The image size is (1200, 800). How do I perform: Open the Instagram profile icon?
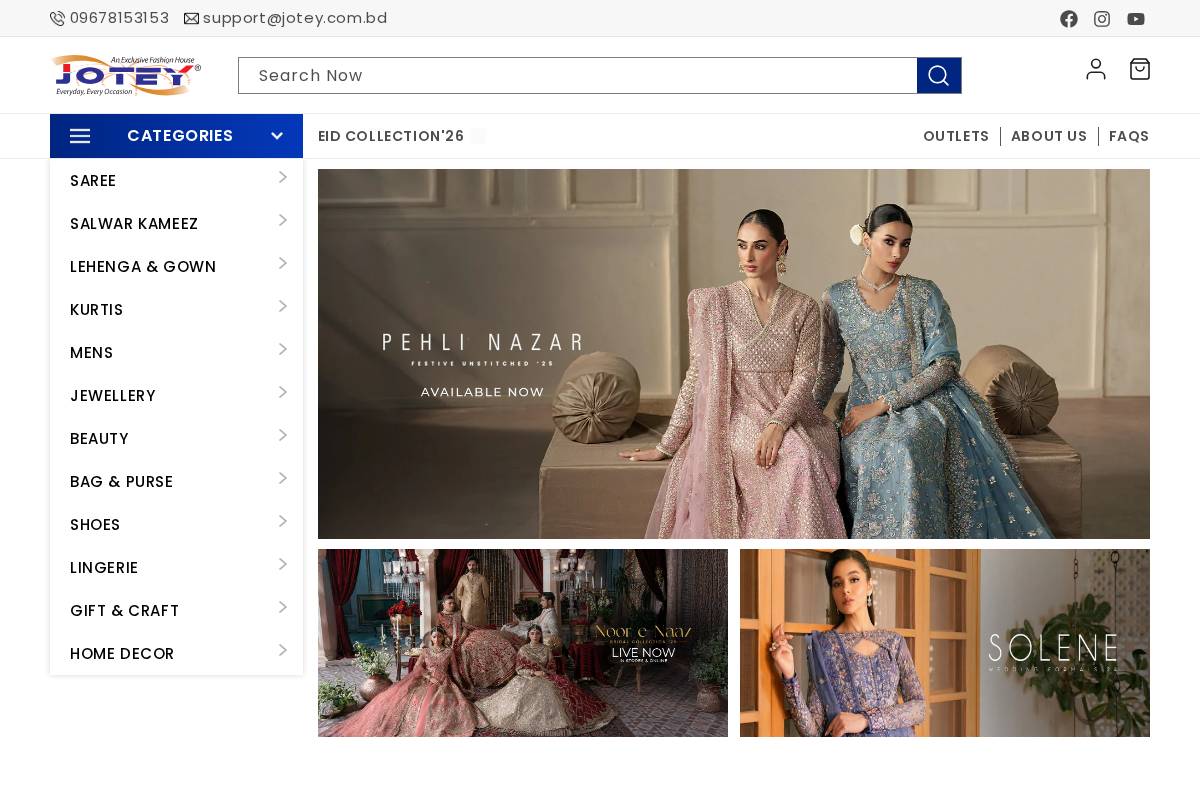[x=1102, y=19]
